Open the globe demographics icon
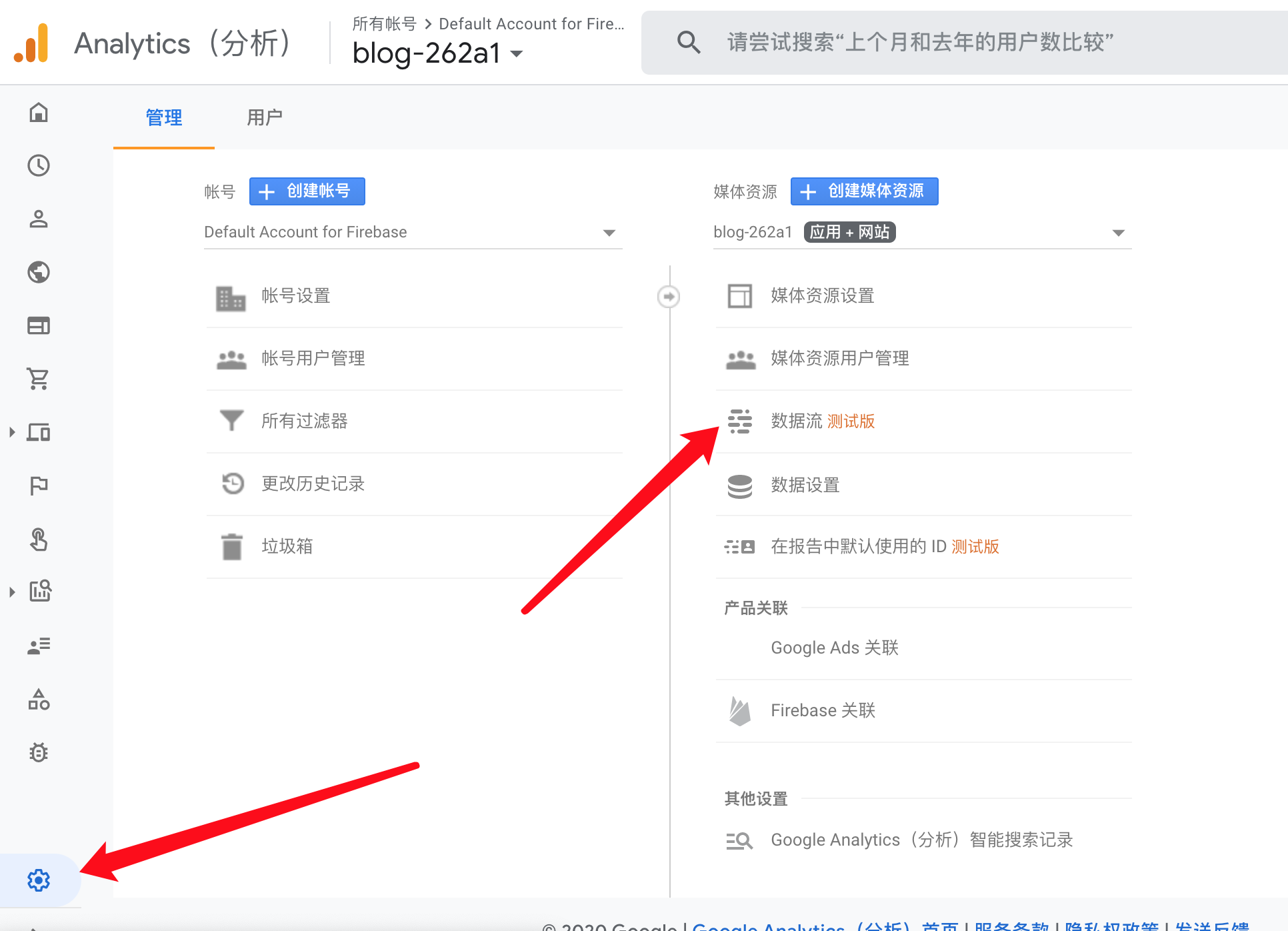The height and width of the screenshot is (931, 1288). (x=39, y=272)
